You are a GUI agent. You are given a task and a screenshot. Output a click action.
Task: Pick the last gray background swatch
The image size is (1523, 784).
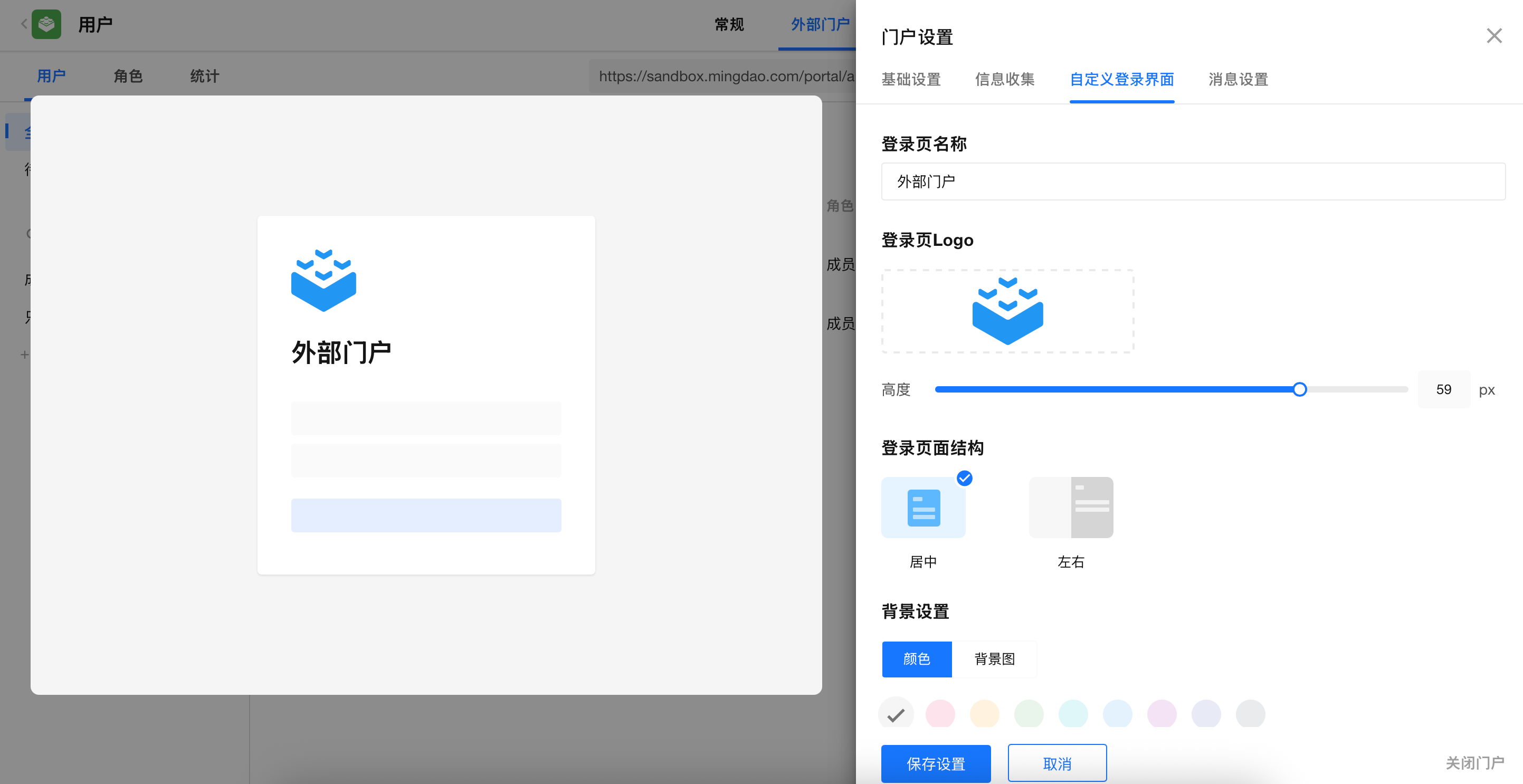1251,714
